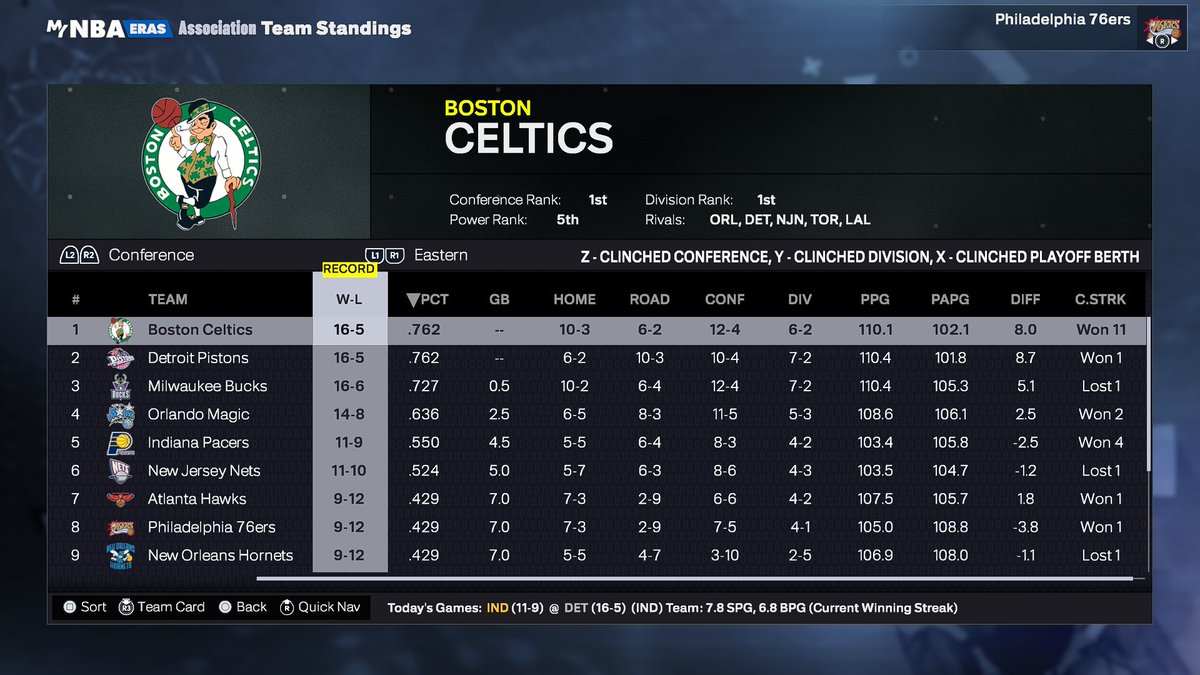Click the R1 bumper icon beside Eastern
Viewport: 1200px width, 675px height.
[x=394, y=255]
